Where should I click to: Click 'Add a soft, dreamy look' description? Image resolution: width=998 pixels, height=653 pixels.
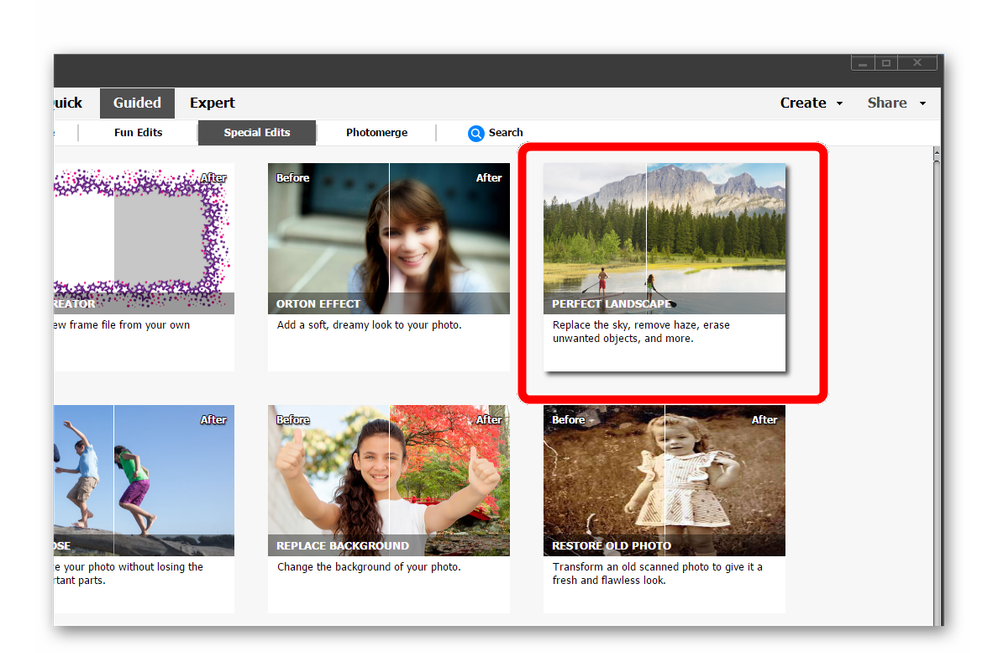[x=369, y=325]
